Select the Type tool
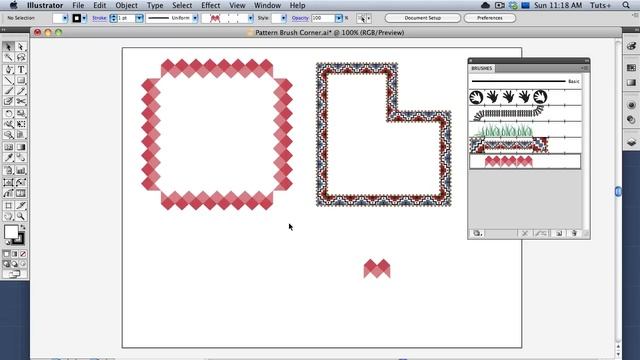640x360 pixels. pyautogui.click(x=21, y=69)
